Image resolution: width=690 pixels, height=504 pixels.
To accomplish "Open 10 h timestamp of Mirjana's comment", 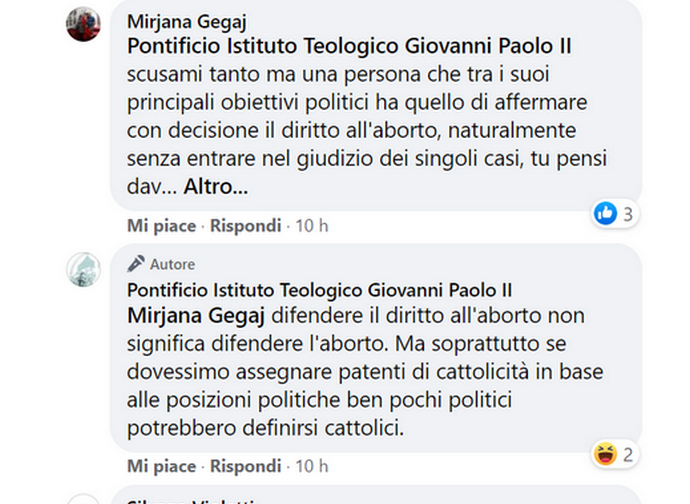I will click(311, 226).
